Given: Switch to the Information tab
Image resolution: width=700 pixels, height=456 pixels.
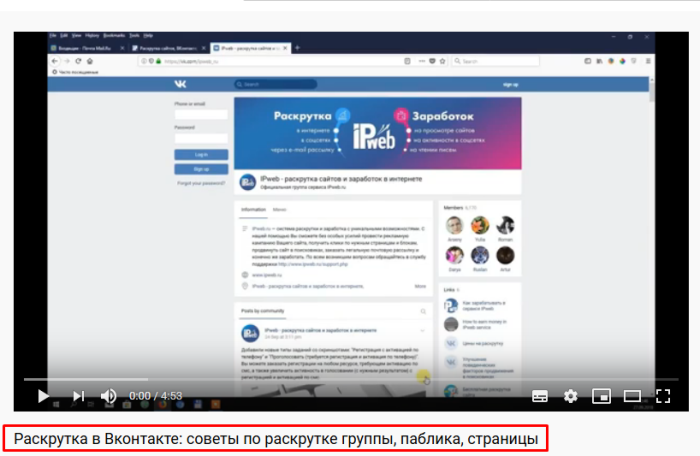Looking at the screenshot, I should (253, 210).
